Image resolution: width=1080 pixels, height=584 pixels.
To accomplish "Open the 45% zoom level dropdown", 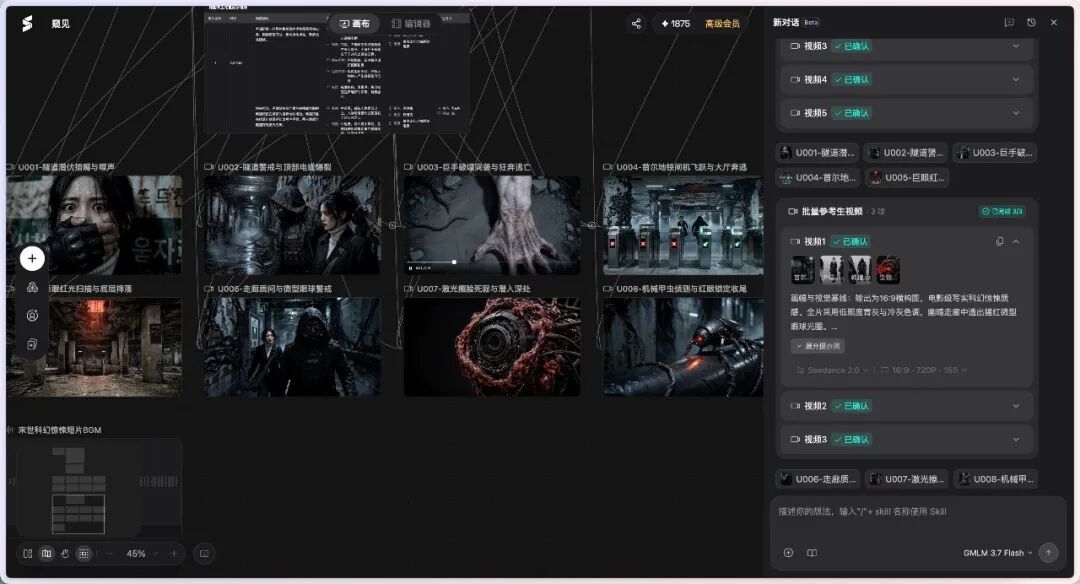I will point(142,553).
